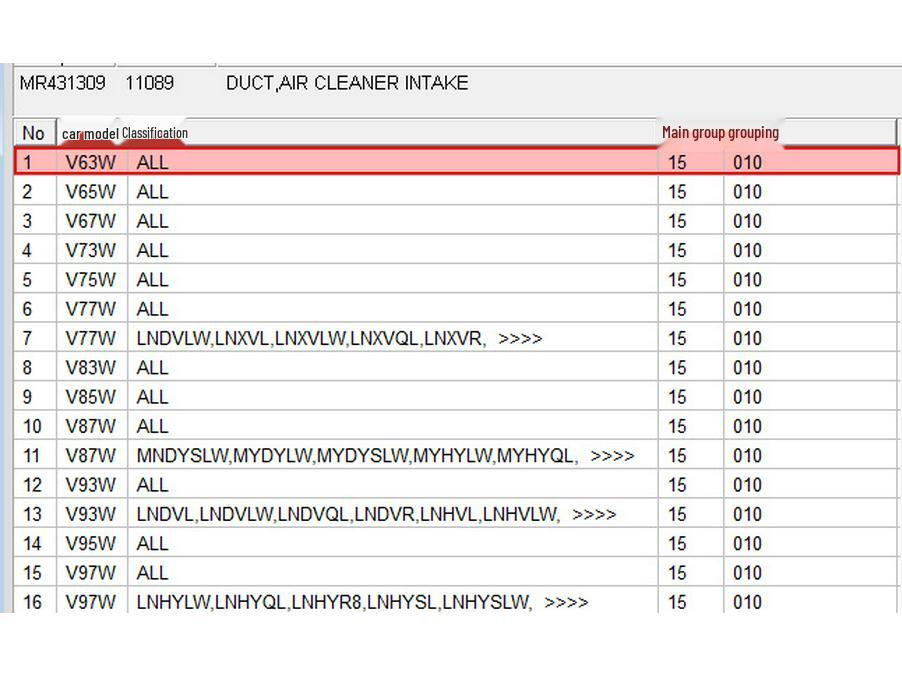Click the grouping value 010 in row 12
The image size is (902, 677).
(x=747, y=486)
